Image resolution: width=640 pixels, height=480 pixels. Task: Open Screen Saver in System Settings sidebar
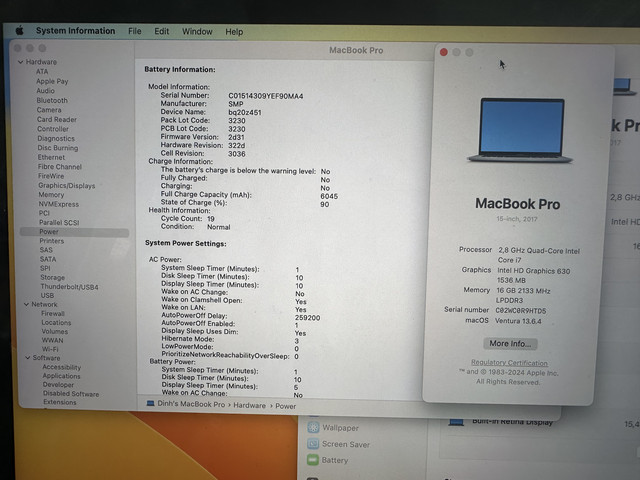point(345,444)
